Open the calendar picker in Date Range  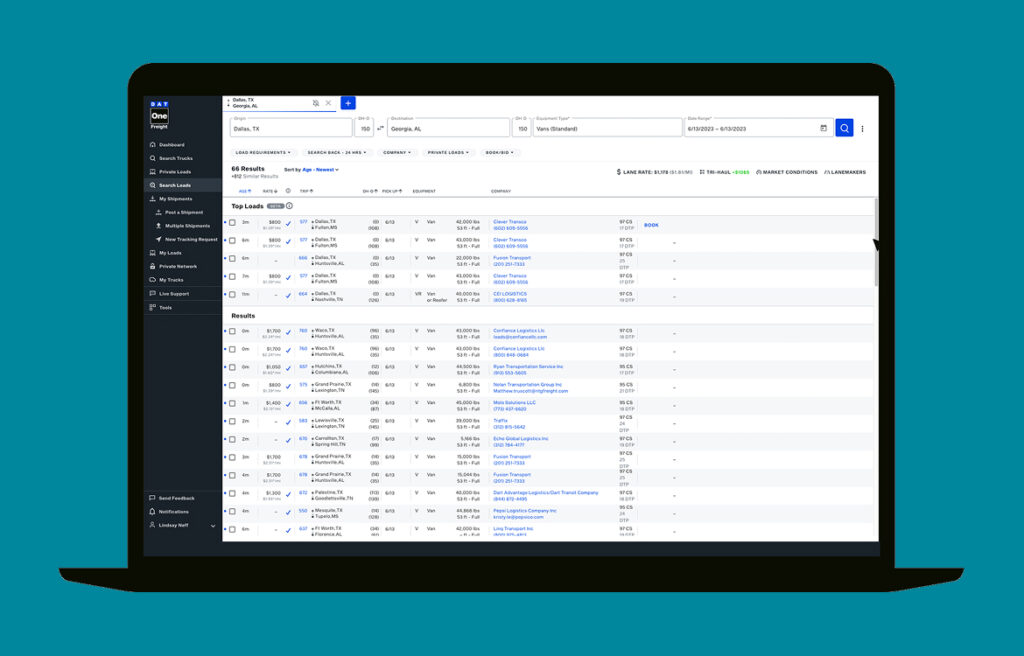(x=823, y=128)
